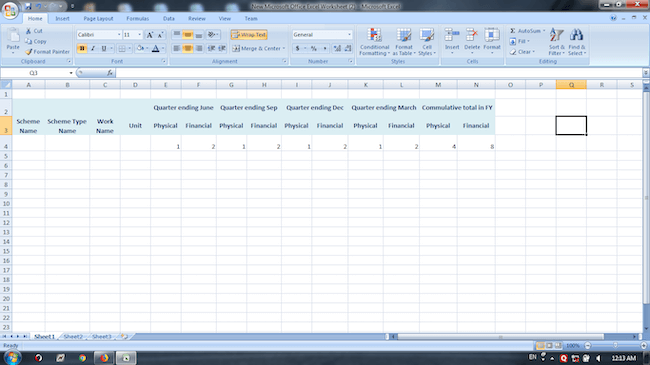Image resolution: width=650 pixels, height=365 pixels.
Task: Click the Cut scissors icon
Action: tap(28, 31)
